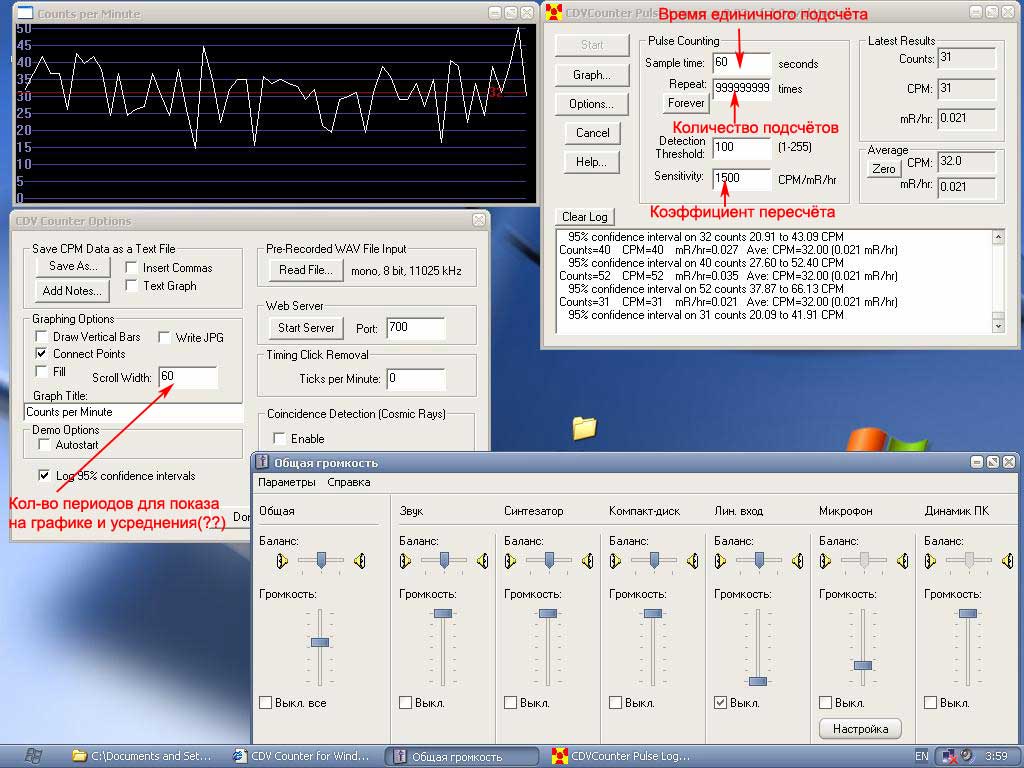Uncheck Log 95% confidence intervals
This screenshot has height=768, width=1024.
pos(44,476)
